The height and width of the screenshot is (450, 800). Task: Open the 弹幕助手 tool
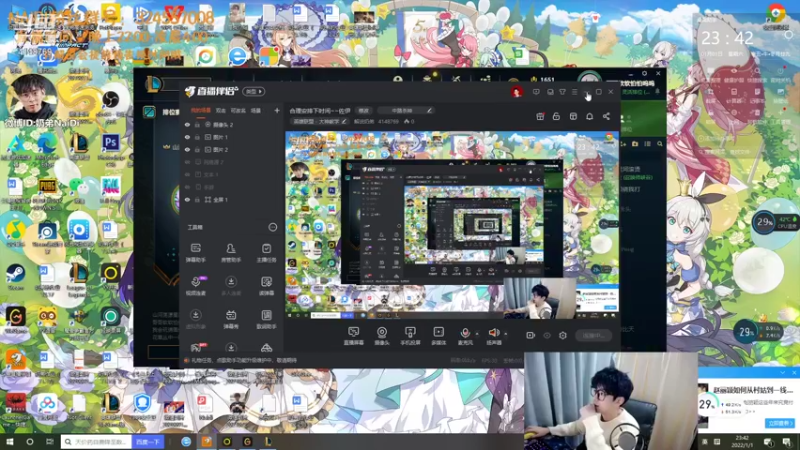[x=195, y=253]
